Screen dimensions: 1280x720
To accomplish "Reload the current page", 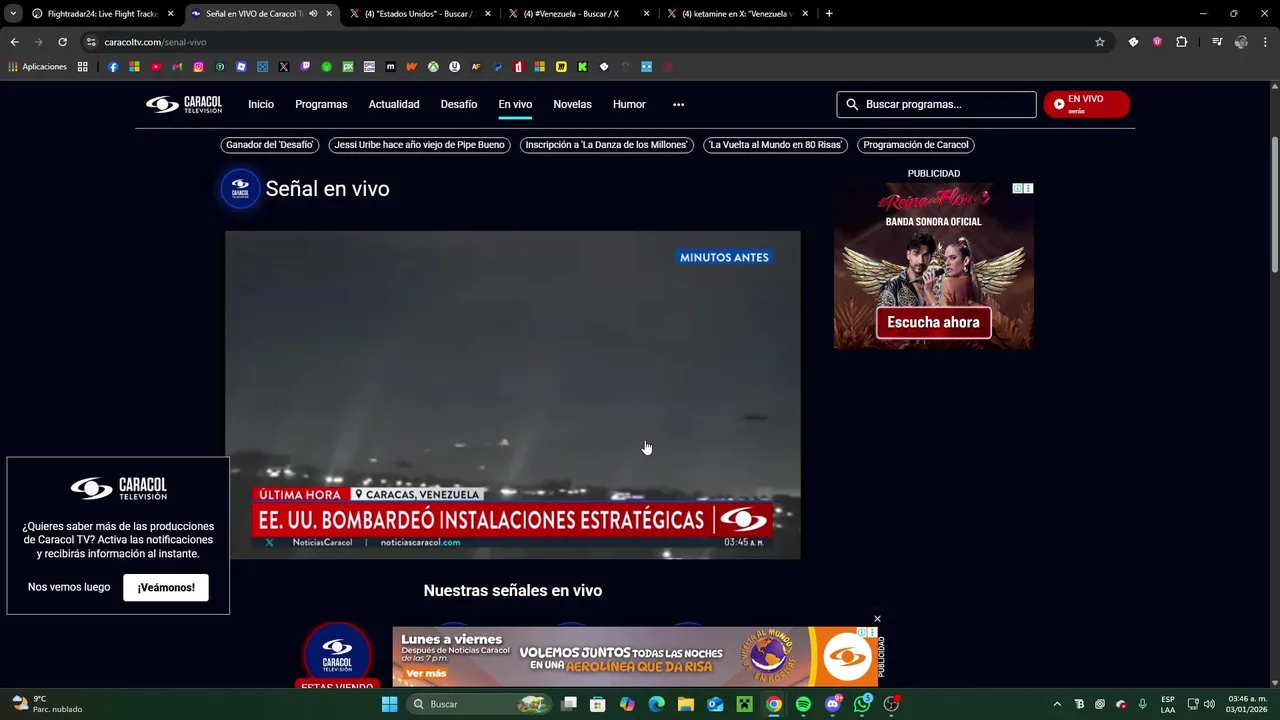I will (x=62, y=42).
